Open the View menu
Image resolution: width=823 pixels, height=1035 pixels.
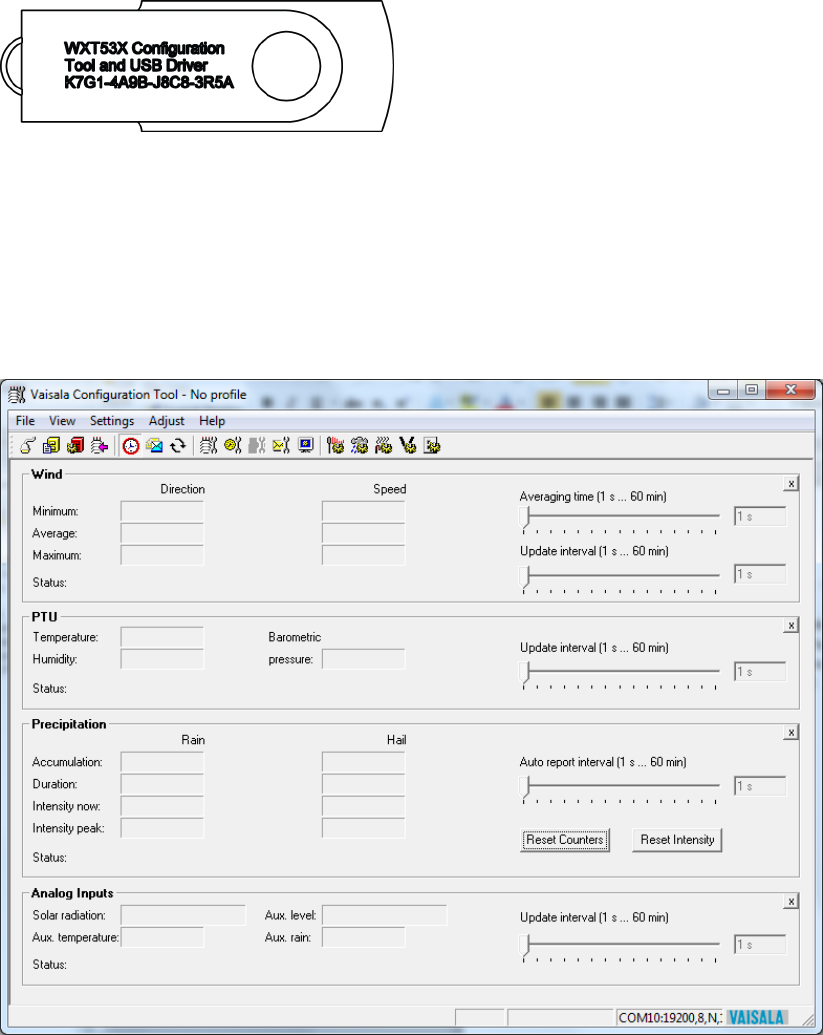(62, 420)
